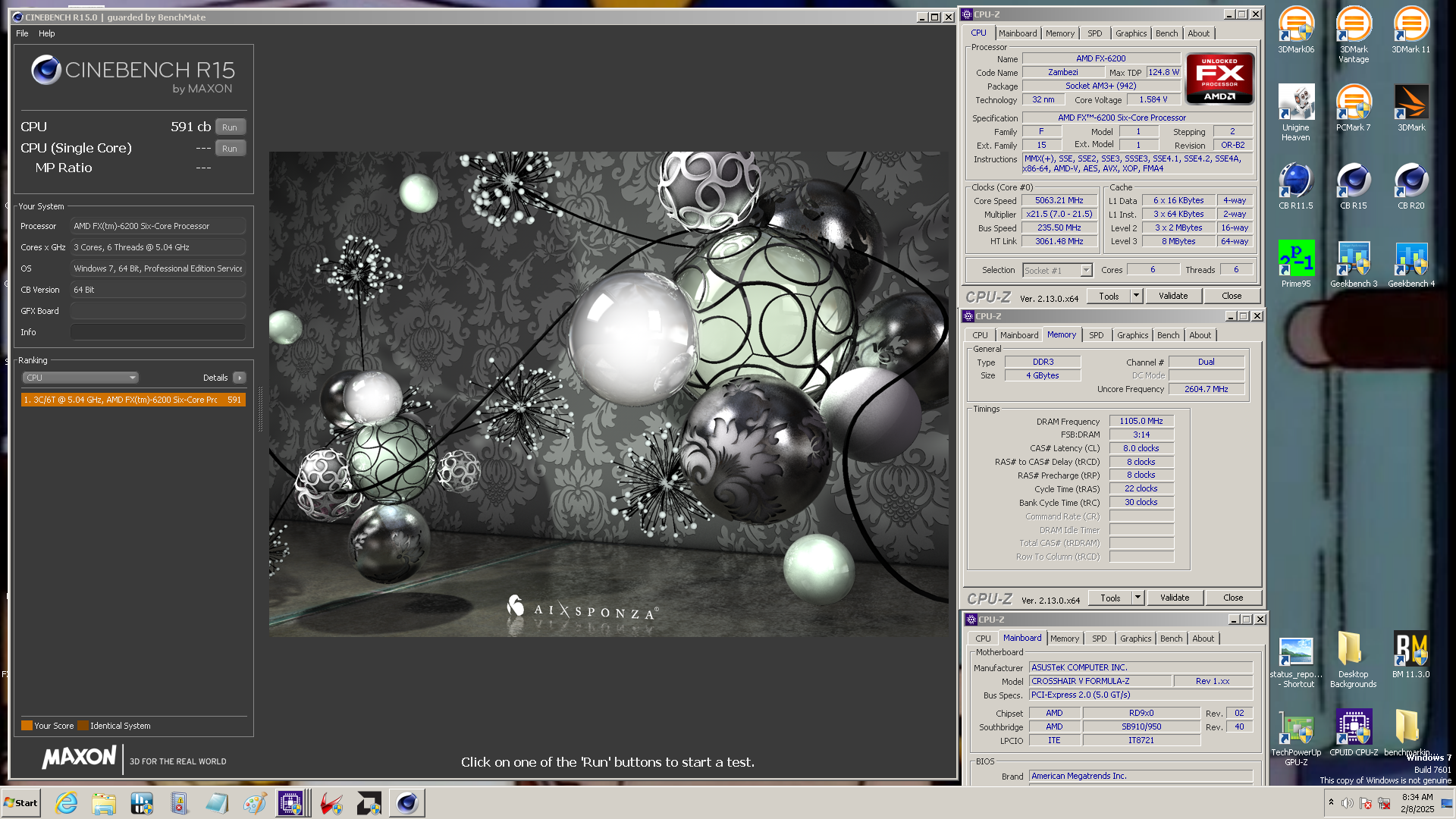Open the Cinebench File menu

pyautogui.click(x=22, y=33)
